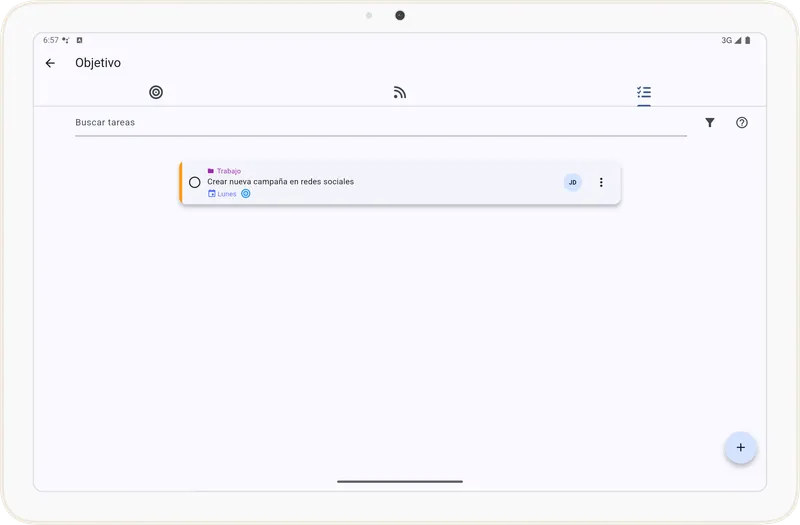Click the Lunes due date label
This screenshot has width=800, height=525.
227,194
